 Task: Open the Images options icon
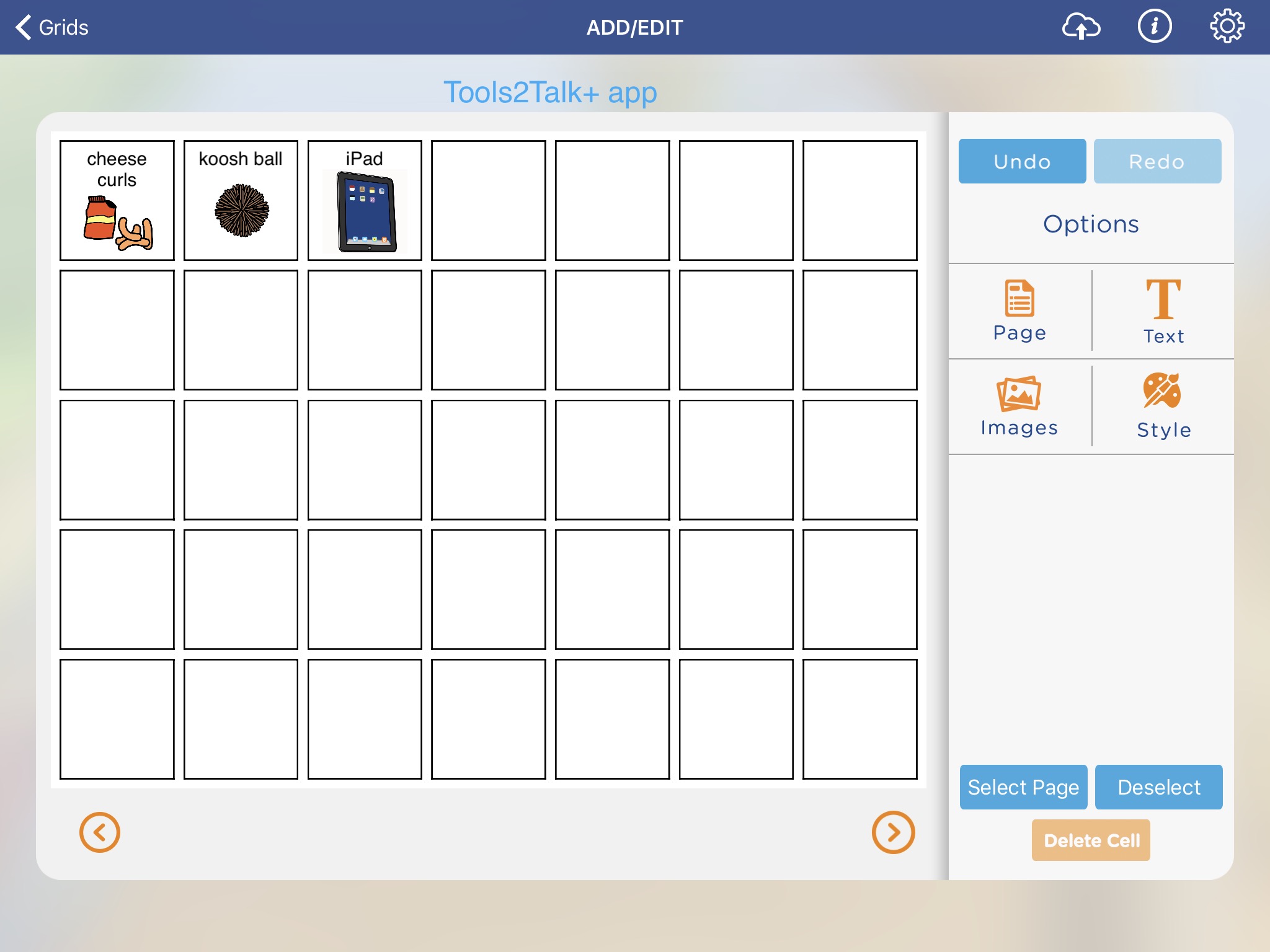[x=1019, y=406]
